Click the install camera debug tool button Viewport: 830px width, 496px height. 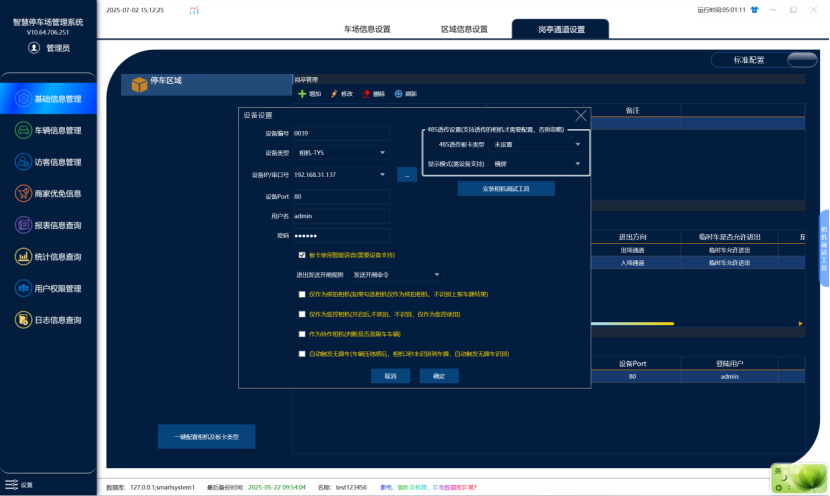[x=506, y=188]
